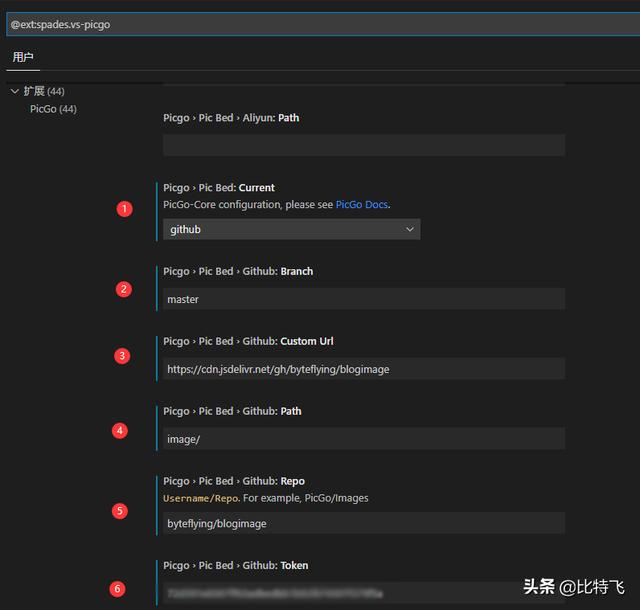Click the Aliyun Path input field

click(364, 145)
